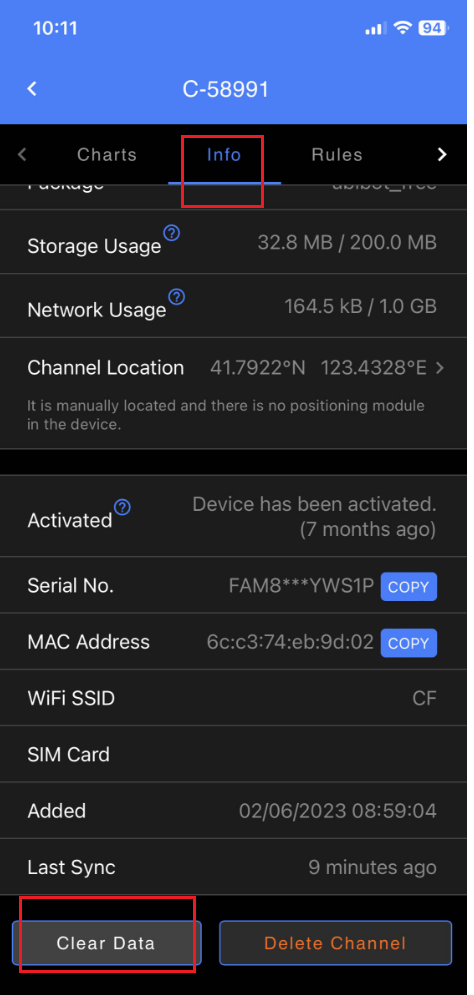Open Activated help question icon
Image resolution: width=474 pixels, height=995 pixels.
tap(122, 507)
